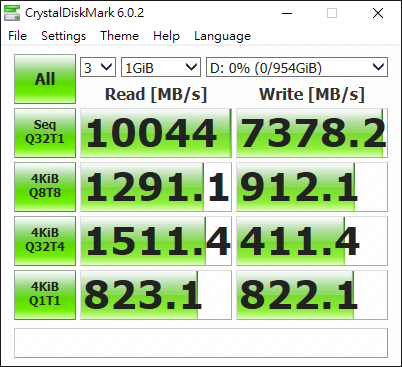The image size is (402, 367).
Task: Expand the test count dropdown showing 3
Action: 98,67
